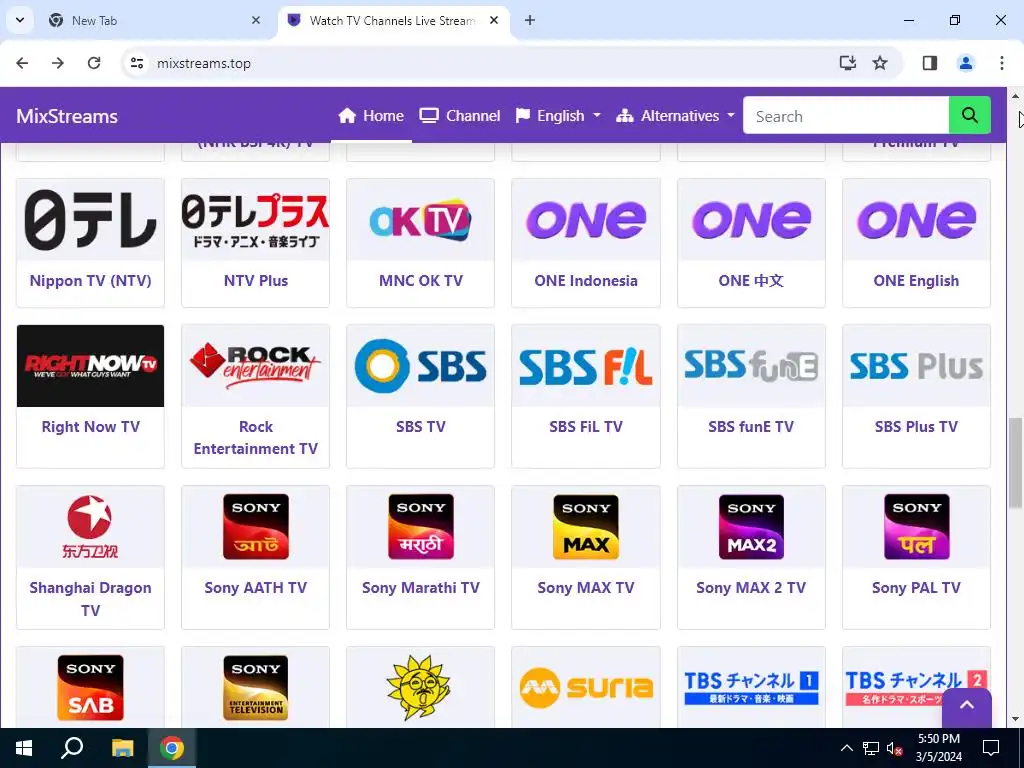Open the Chrome side panel
Viewport: 1024px width, 768px height.
click(929, 63)
